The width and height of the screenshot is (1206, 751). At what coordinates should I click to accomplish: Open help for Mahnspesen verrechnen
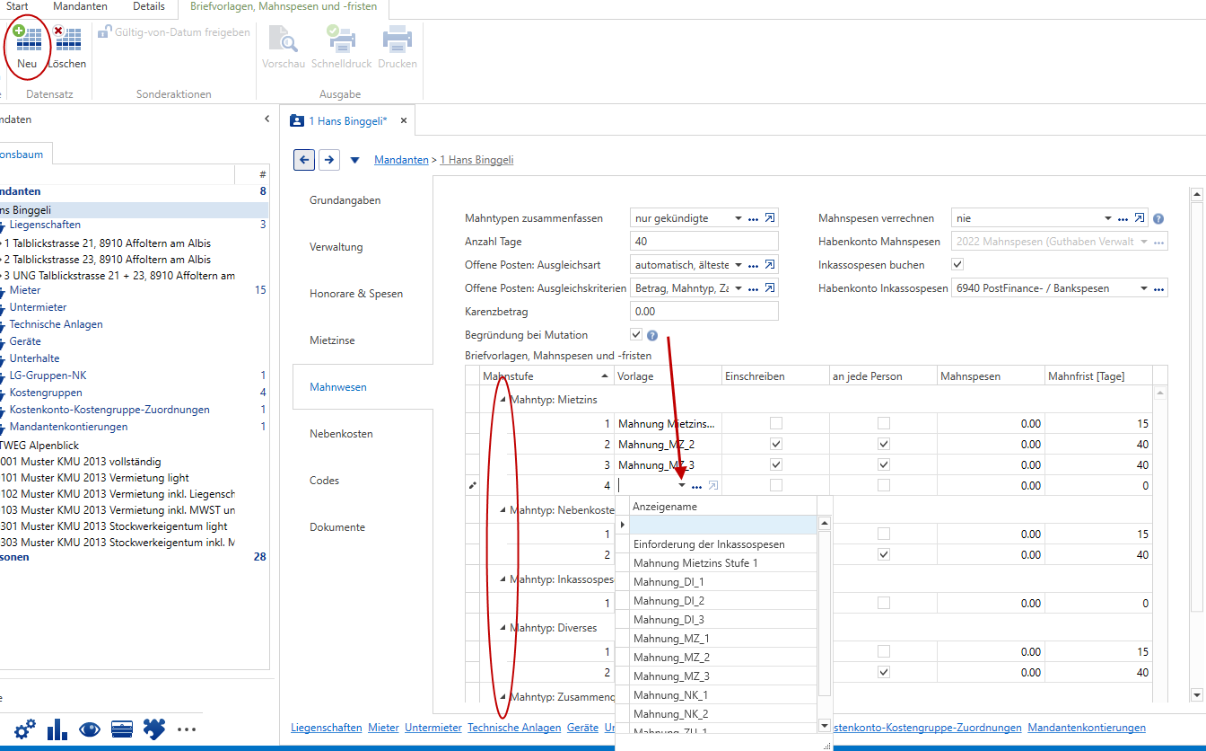click(1158, 219)
